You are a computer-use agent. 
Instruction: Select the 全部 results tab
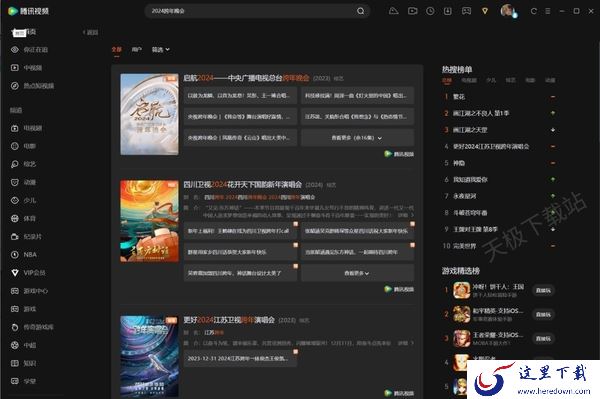pos(116,50)
